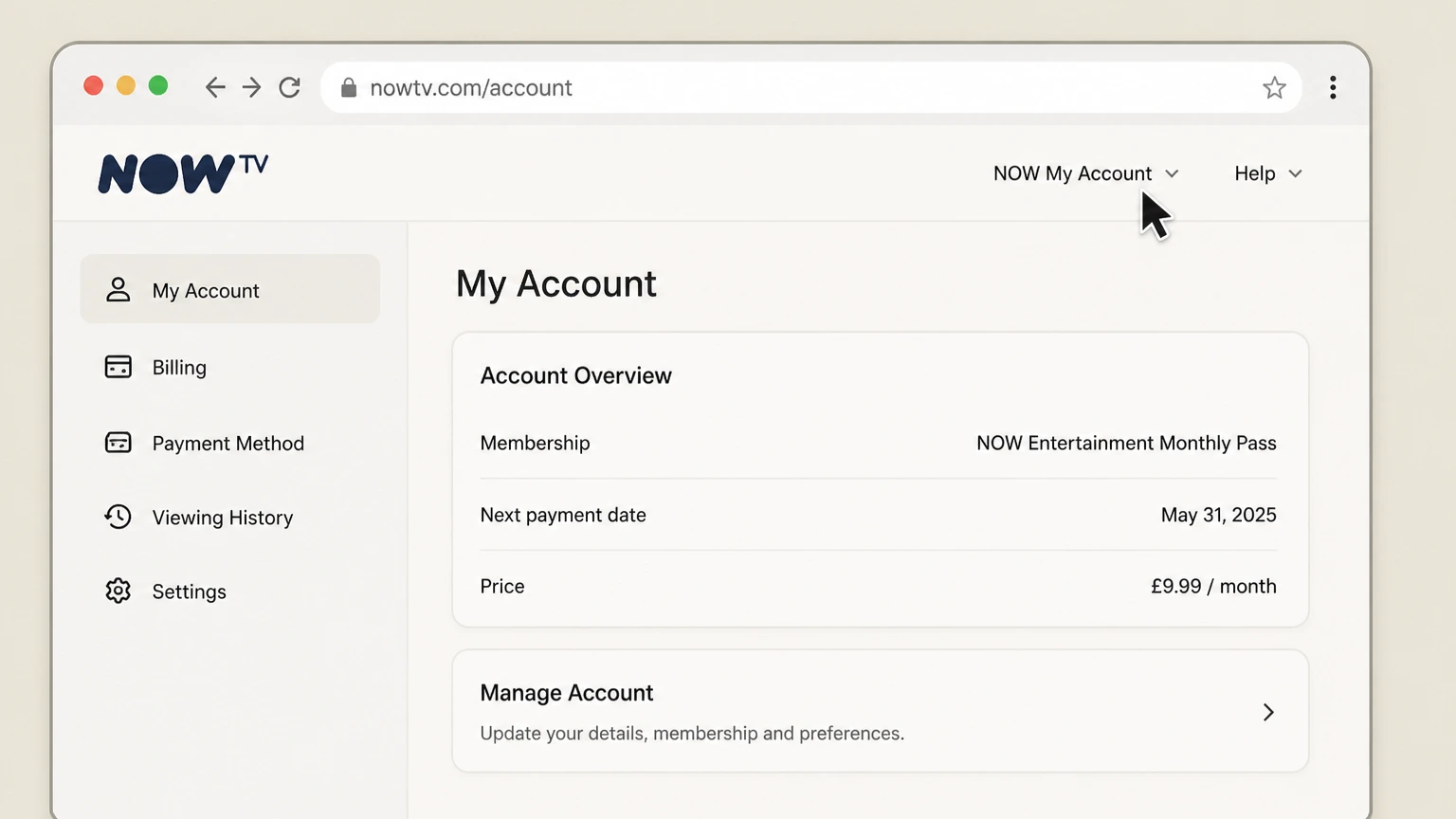Click the Account Overview heading
The width and height of the screenshot is (1456, 819).
coord(576,375)
